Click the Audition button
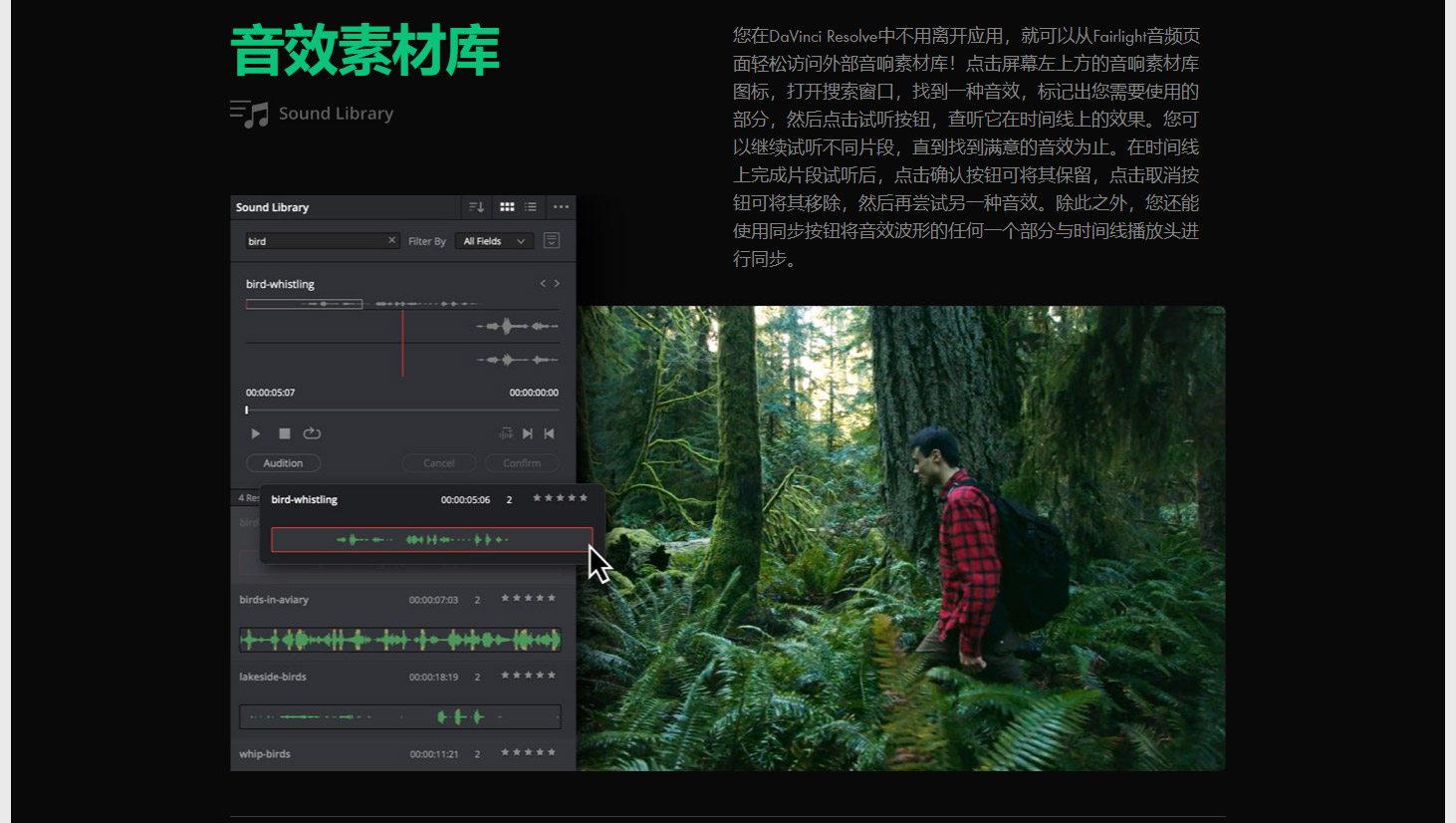Image resolution: width=1456 pixels, height=823 pixels. coord(283,463)
